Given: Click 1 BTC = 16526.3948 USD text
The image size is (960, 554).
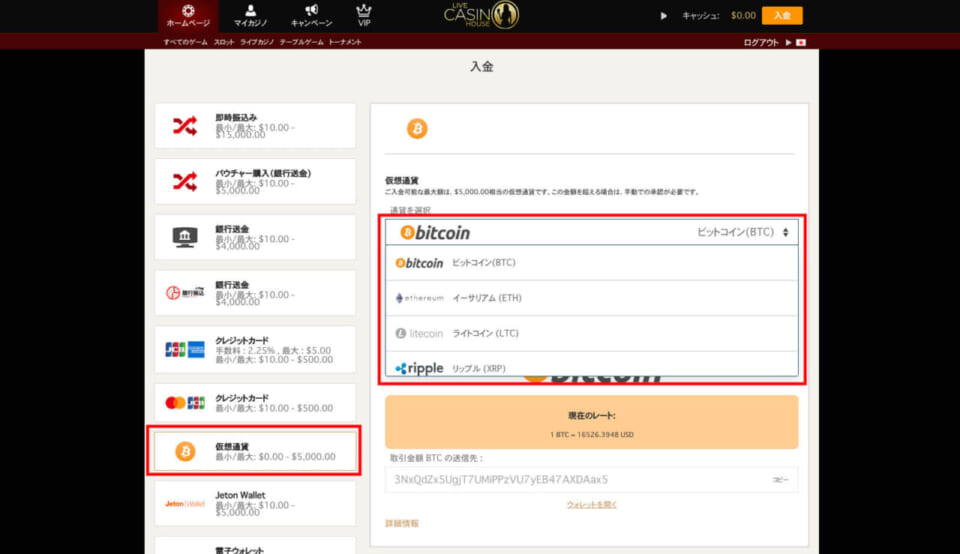Looking at the screenshot, I should tap(591, 435).
